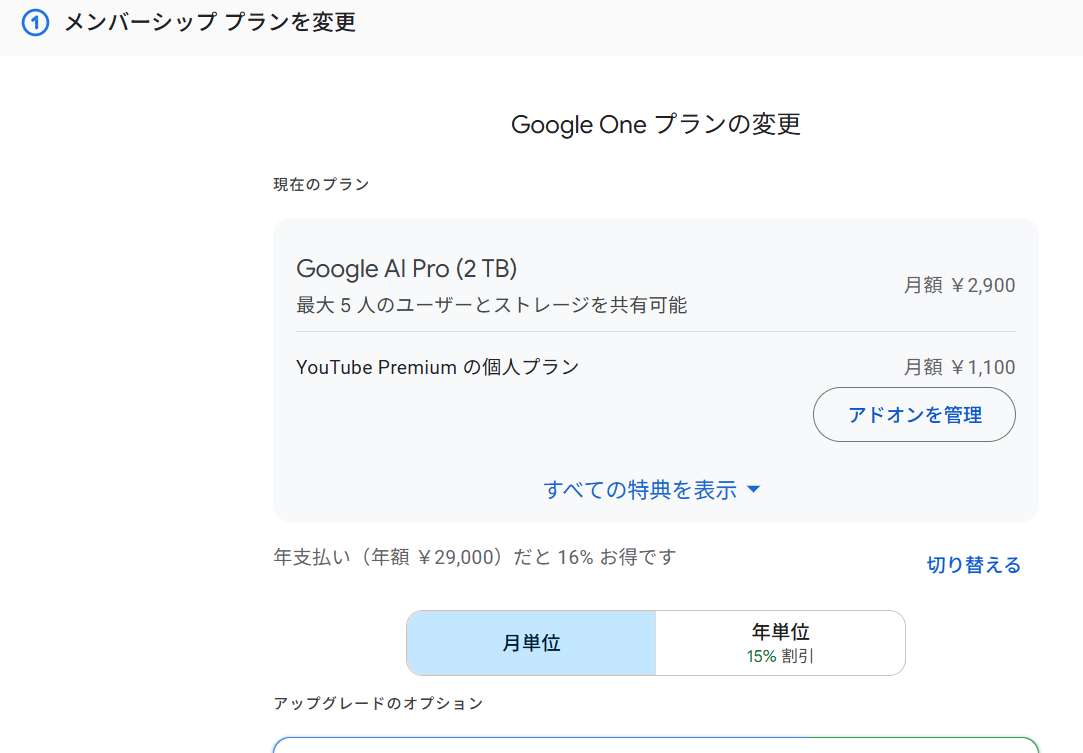Viewport: 1083px width, 753px height.
Task: Click the 切り替える link
Action: [x=973, y=566]
